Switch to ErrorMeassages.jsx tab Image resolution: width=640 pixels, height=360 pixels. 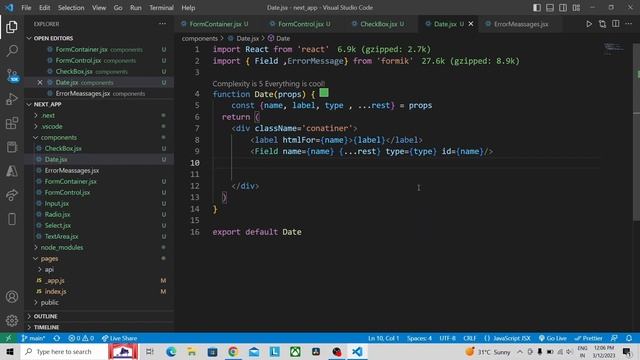point(520,24)
